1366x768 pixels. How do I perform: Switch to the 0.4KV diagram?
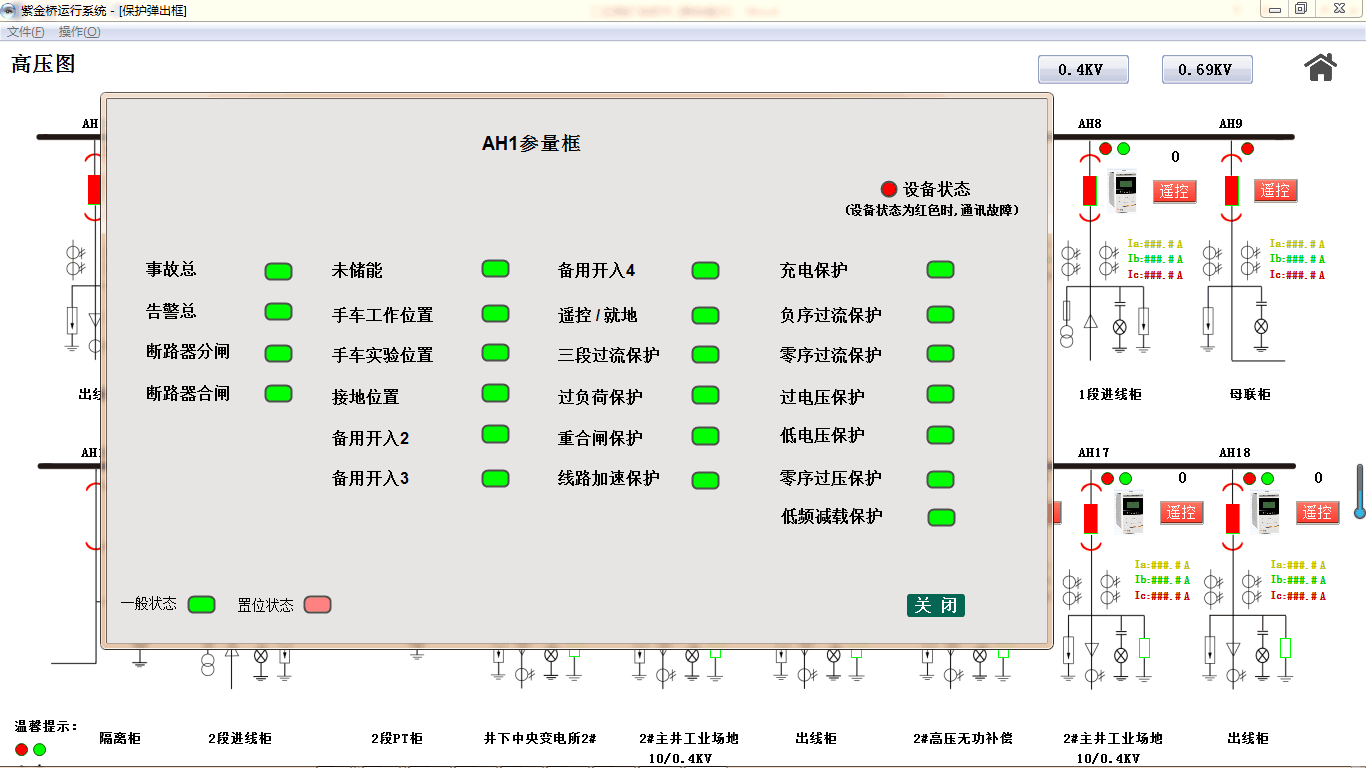pos(1083,70)
